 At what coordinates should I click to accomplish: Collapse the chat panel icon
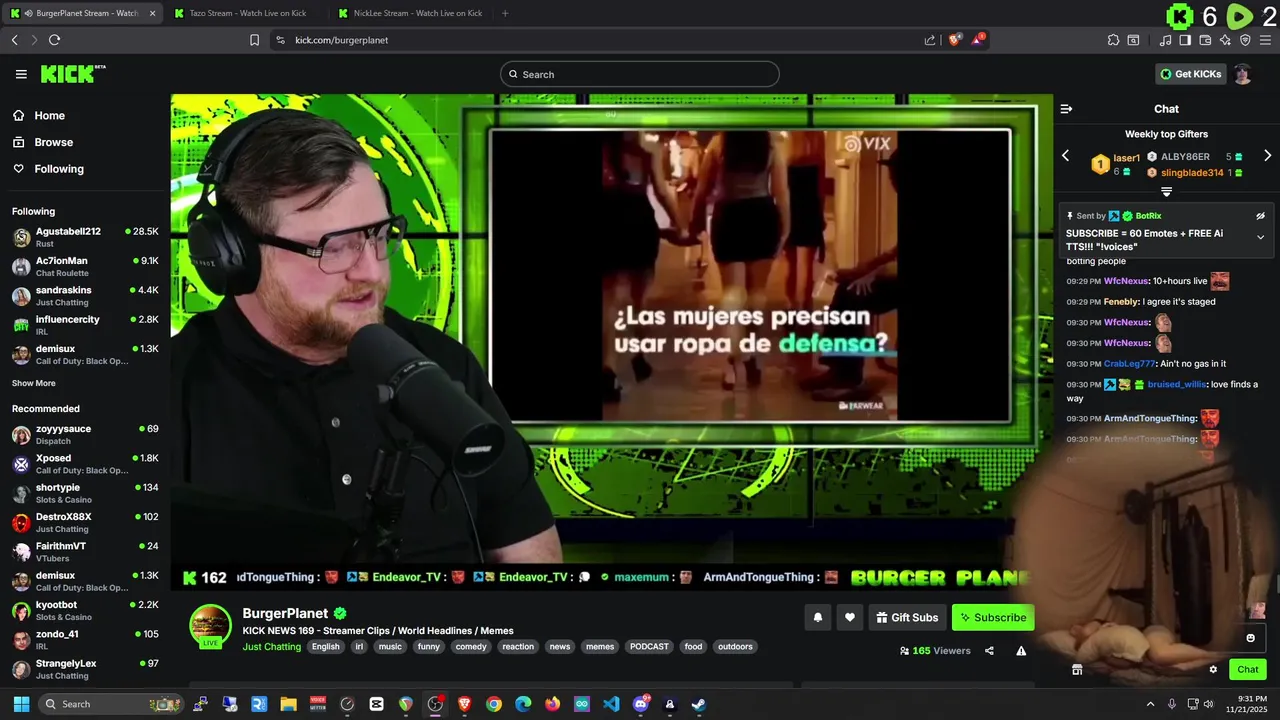click(x=1066, y=109)
